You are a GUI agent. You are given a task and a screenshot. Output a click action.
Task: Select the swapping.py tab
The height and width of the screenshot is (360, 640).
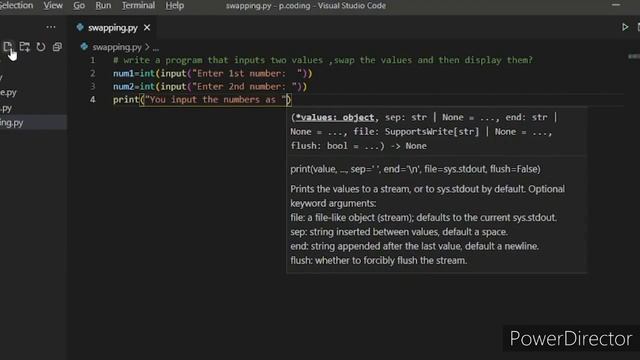tap(113, 28)
